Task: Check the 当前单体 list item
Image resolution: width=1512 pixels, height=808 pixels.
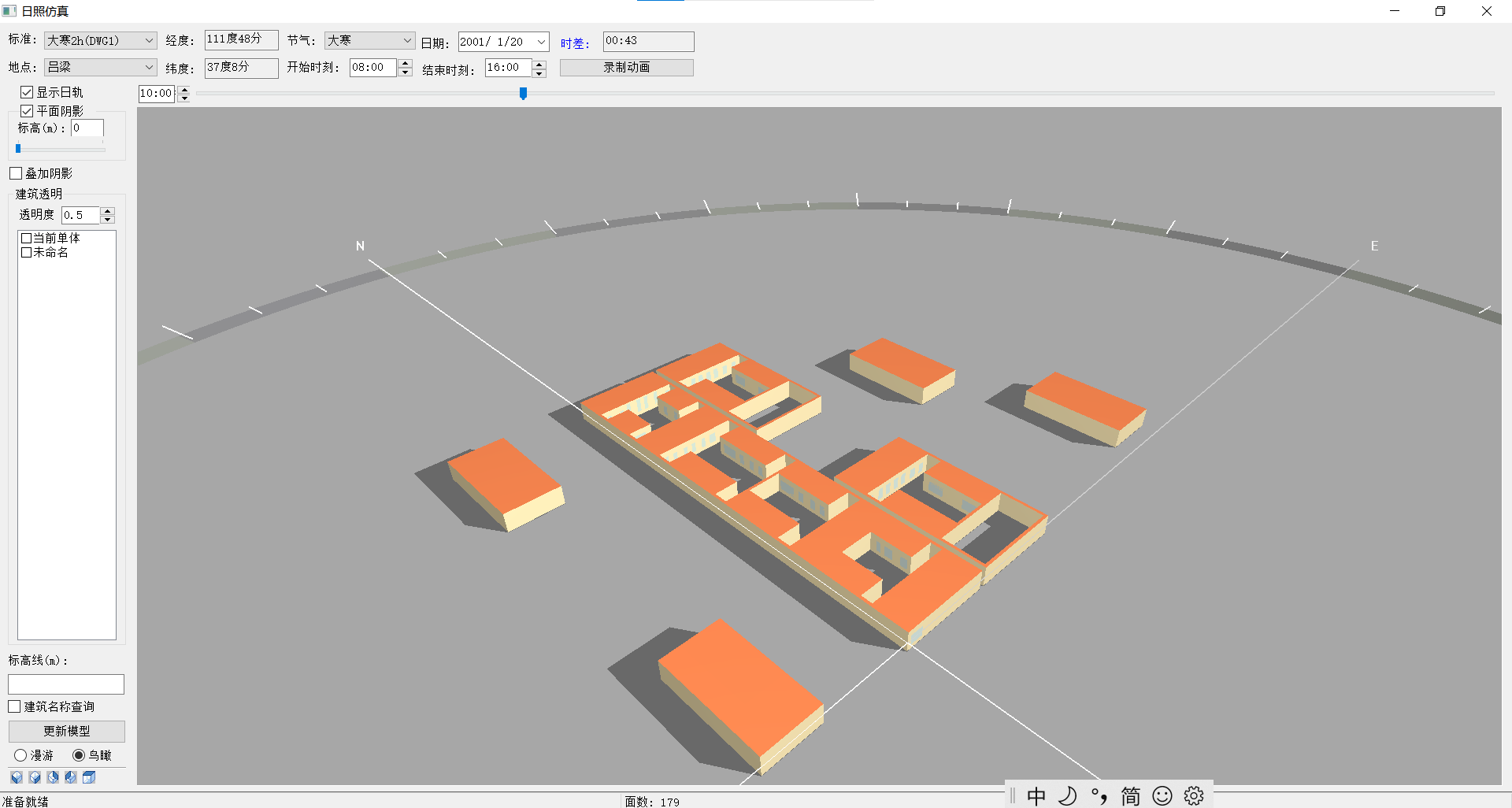Action: (x=27, y=238)
